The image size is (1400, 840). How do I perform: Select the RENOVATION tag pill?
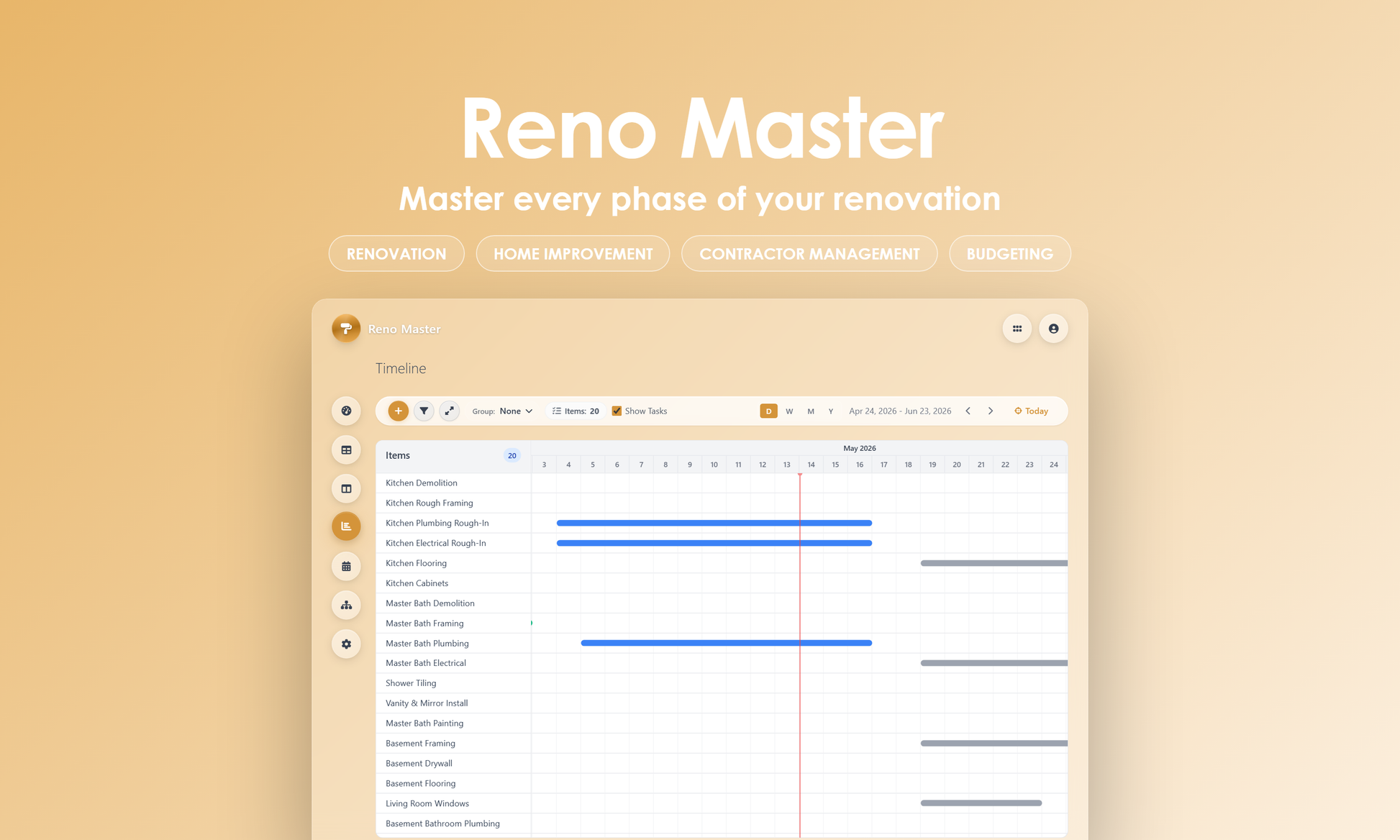click(x=396, y=254)
